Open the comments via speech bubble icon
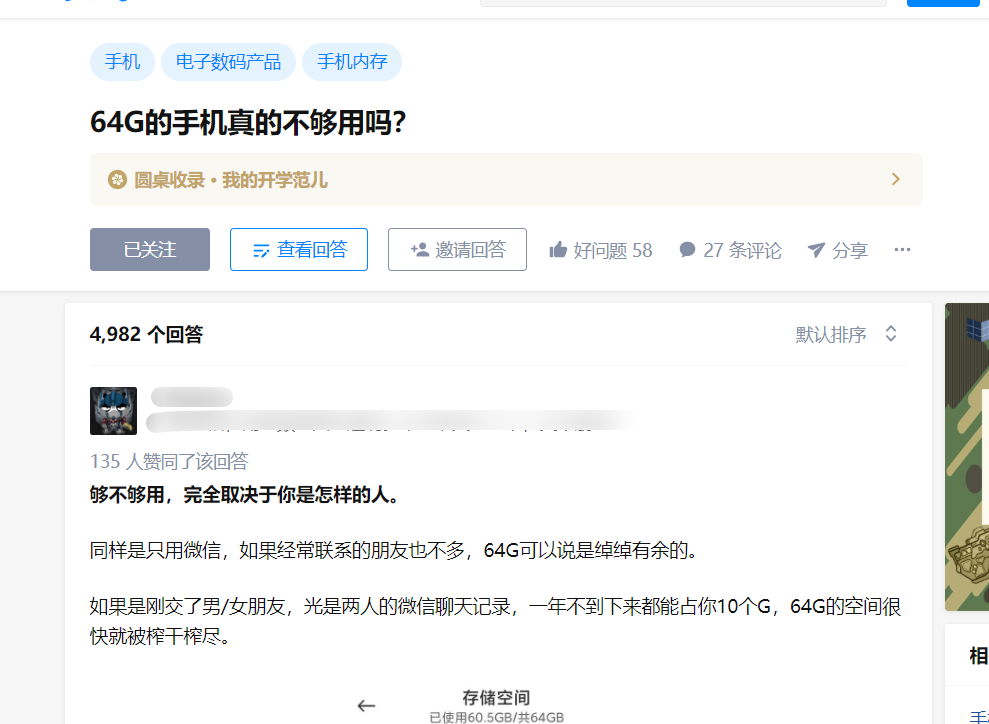The height and width of the screenshot is (724, 989). point(686,249)
